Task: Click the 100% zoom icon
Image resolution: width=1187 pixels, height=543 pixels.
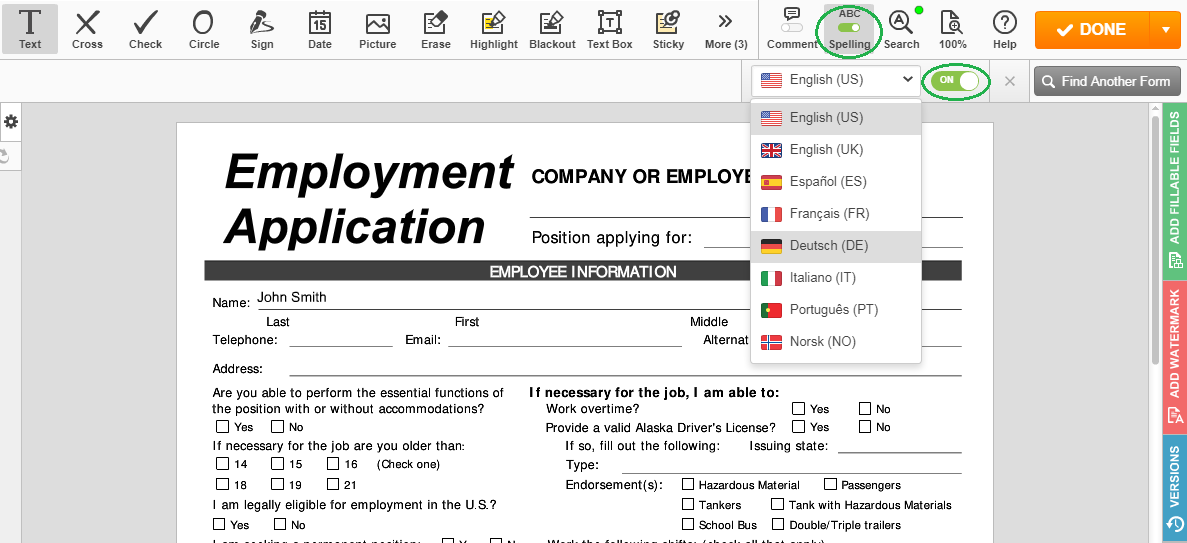Action: [952, 30]
